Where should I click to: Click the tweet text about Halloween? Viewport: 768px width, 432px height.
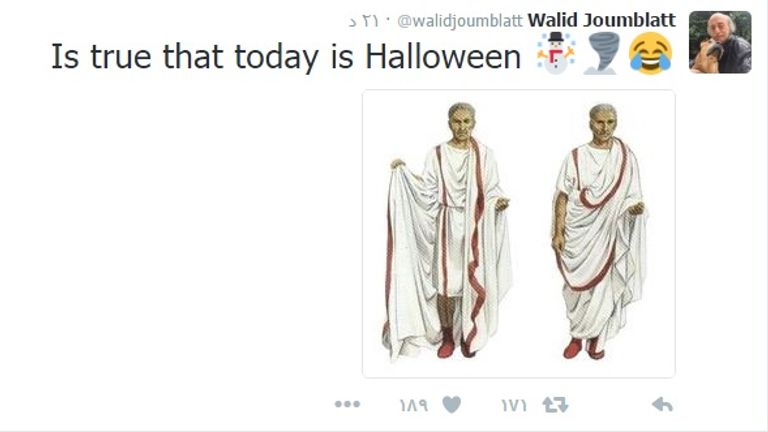pyautogui.click(x=286, y=56)
